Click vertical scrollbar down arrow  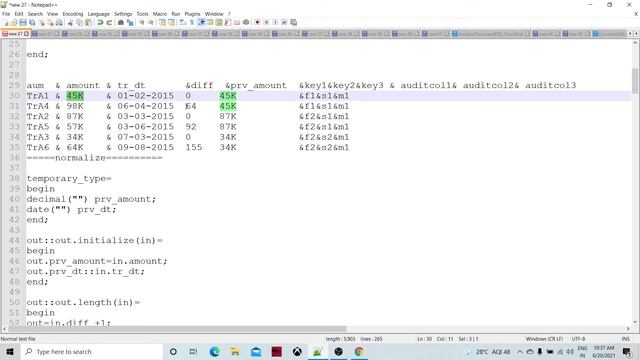635,322
